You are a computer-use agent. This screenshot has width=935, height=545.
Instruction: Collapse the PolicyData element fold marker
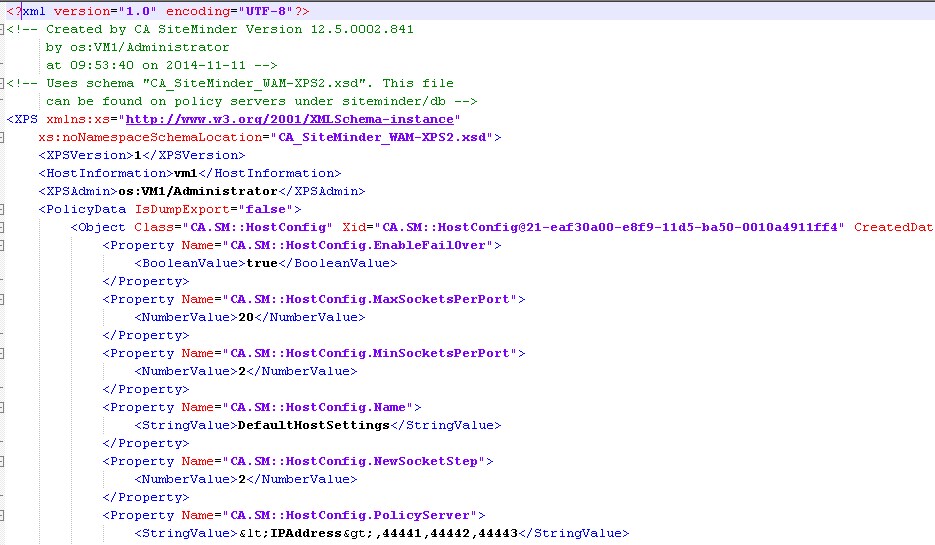[x=2, y=209]
